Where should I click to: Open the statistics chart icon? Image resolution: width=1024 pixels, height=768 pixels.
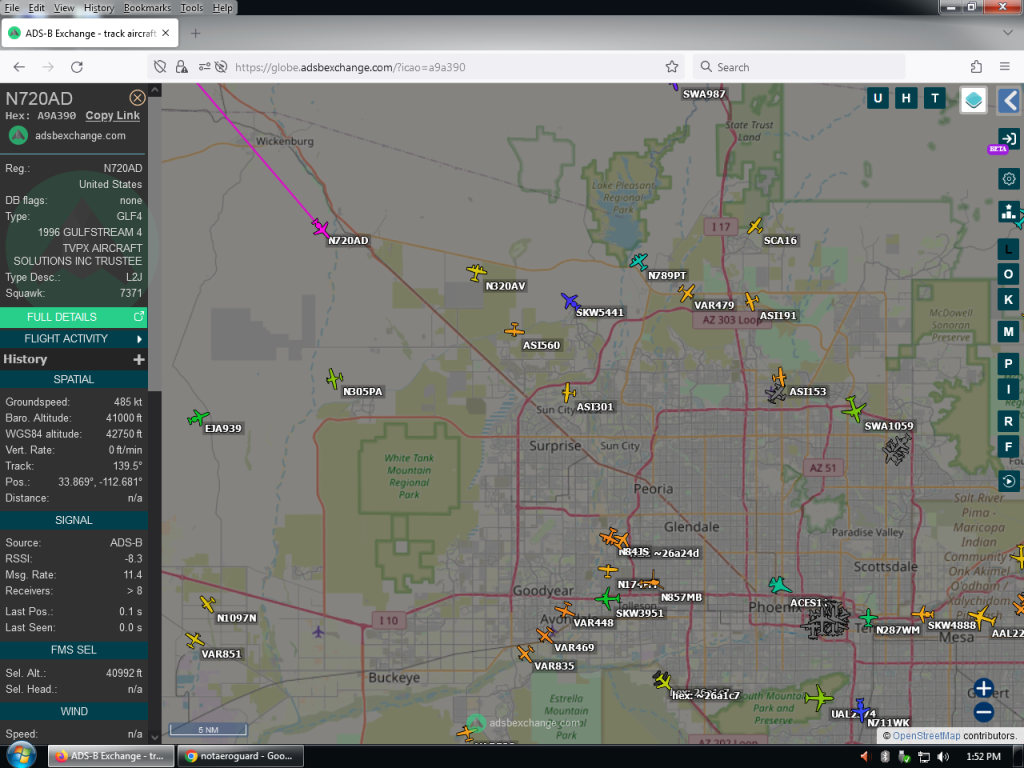(x=1008, y=212)
